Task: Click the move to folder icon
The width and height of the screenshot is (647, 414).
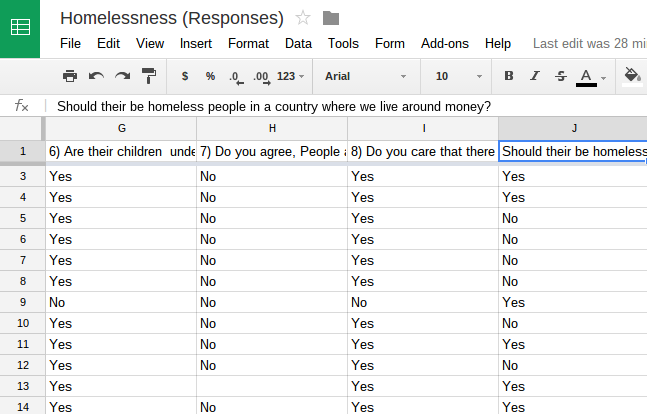Action: click(x=331, y=18)
